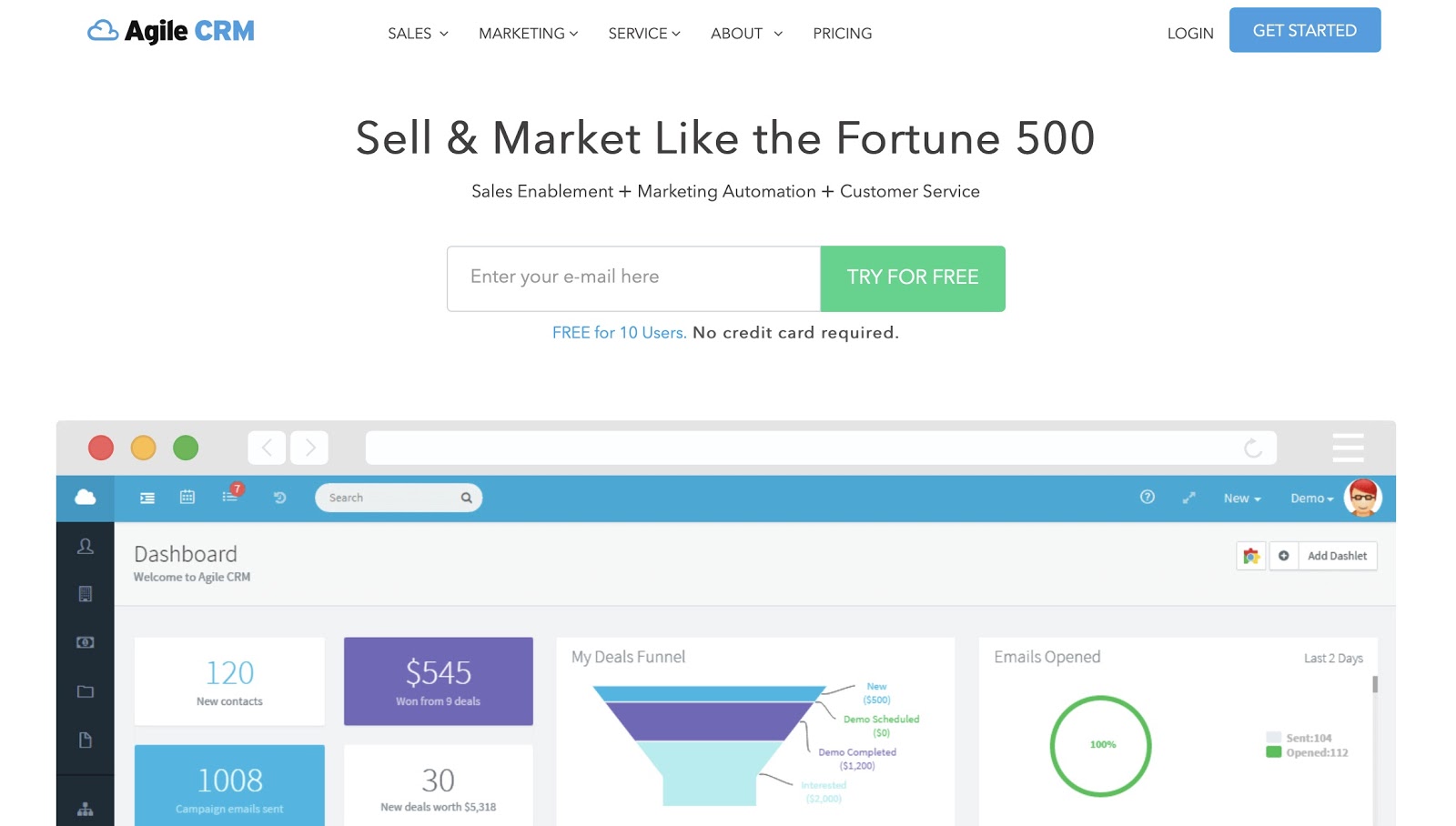
Task: Click the contacts person icon in sidebar
Action: (86, 546)
